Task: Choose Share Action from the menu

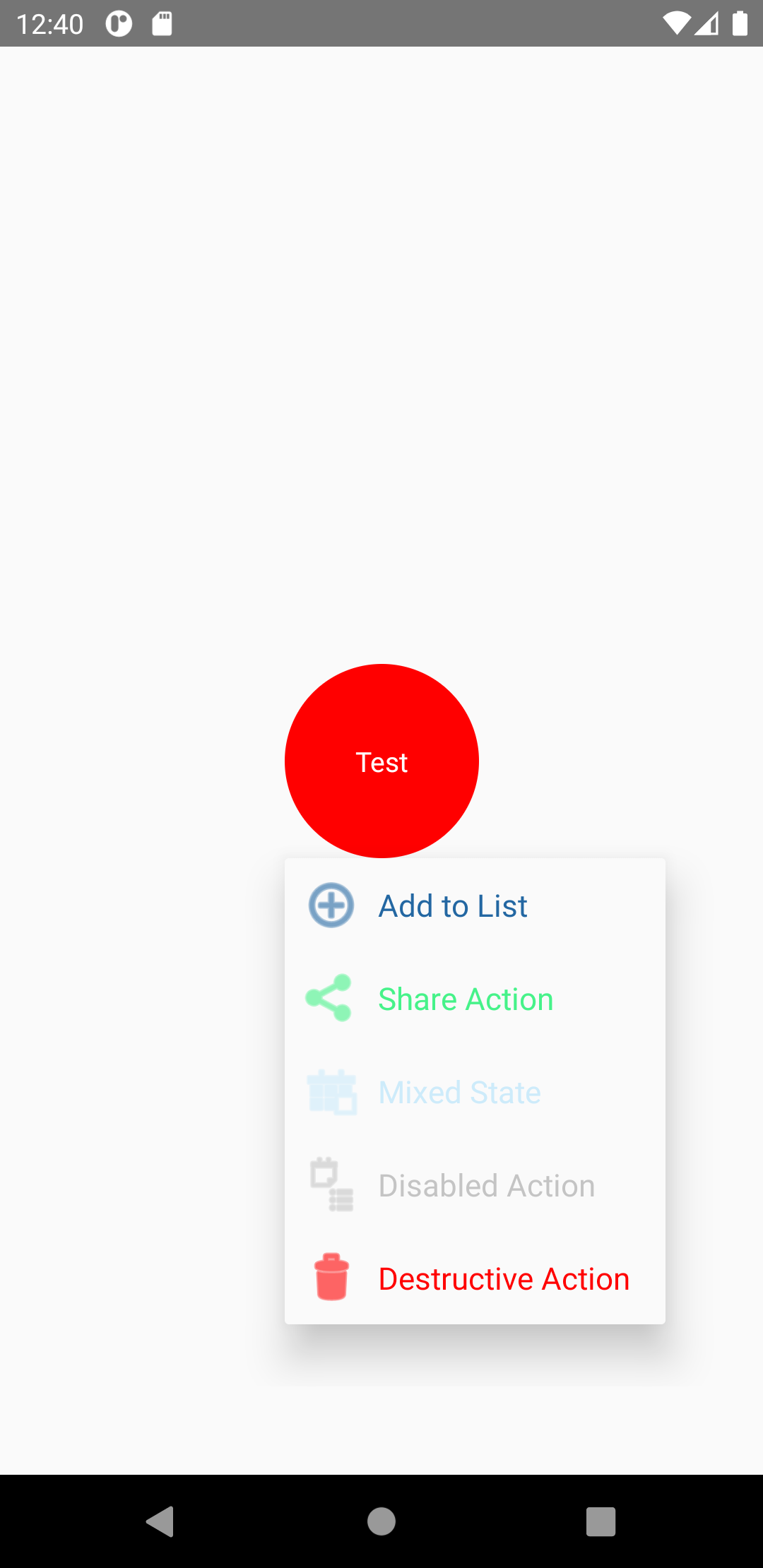Action: click(x=466, y=999)
